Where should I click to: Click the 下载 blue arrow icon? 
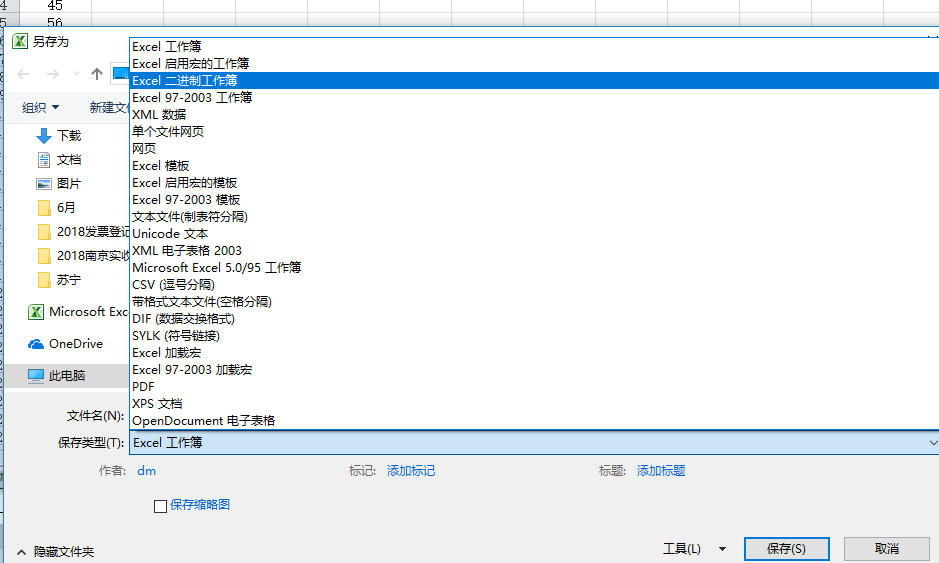pos(44,136)
